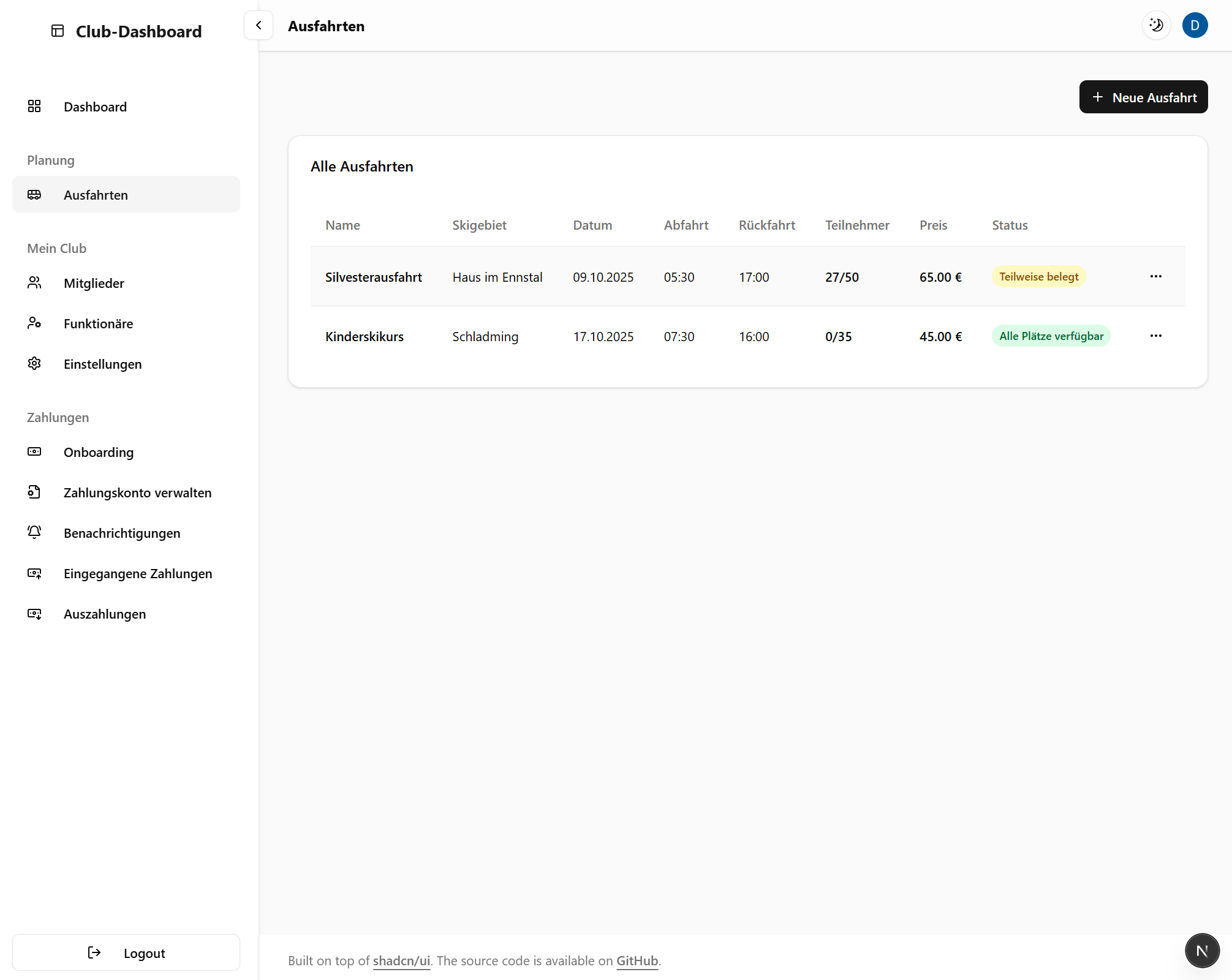Collapse the sidebar with chevron button
Screen dimensions: 1232x980
(x=259, y=26)
